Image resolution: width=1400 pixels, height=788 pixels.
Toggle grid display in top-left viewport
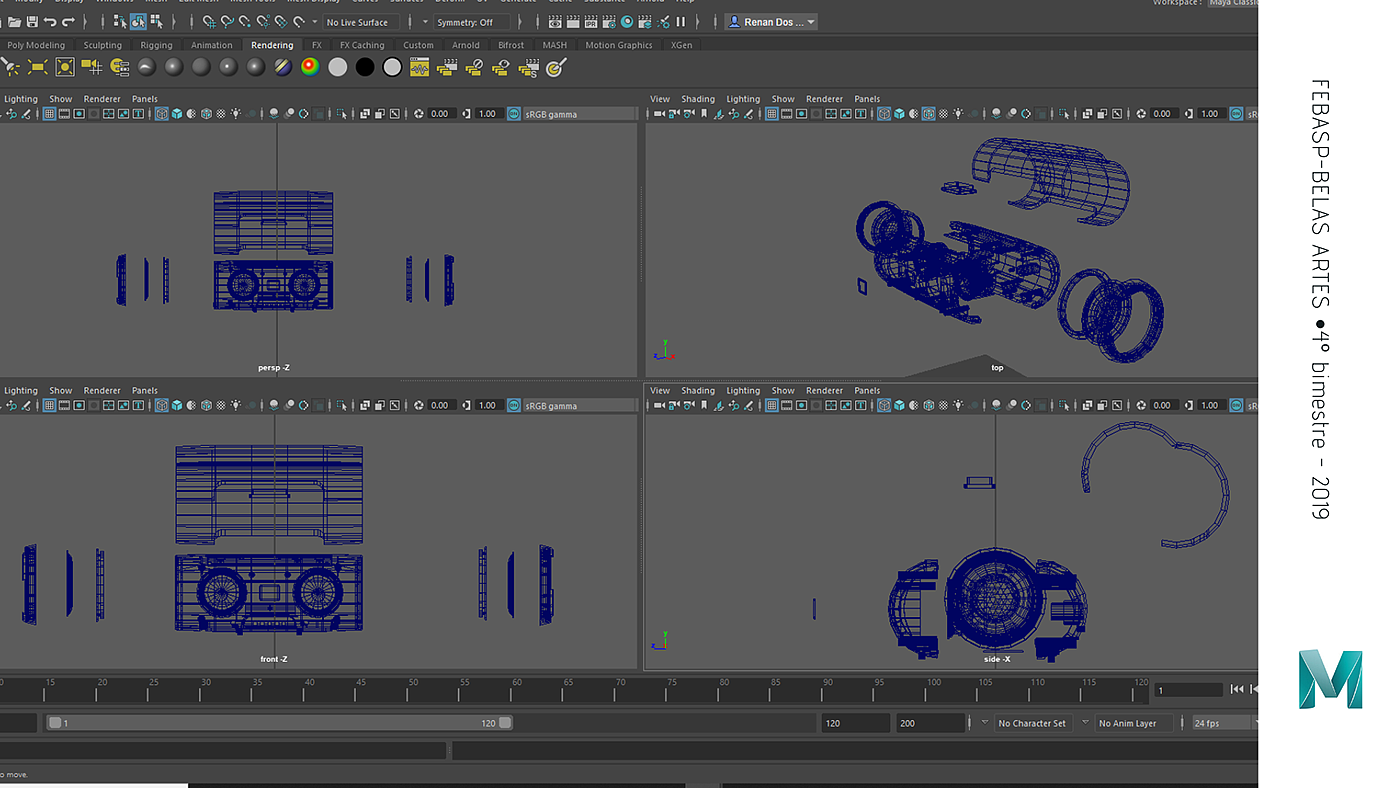pos(49,114)
